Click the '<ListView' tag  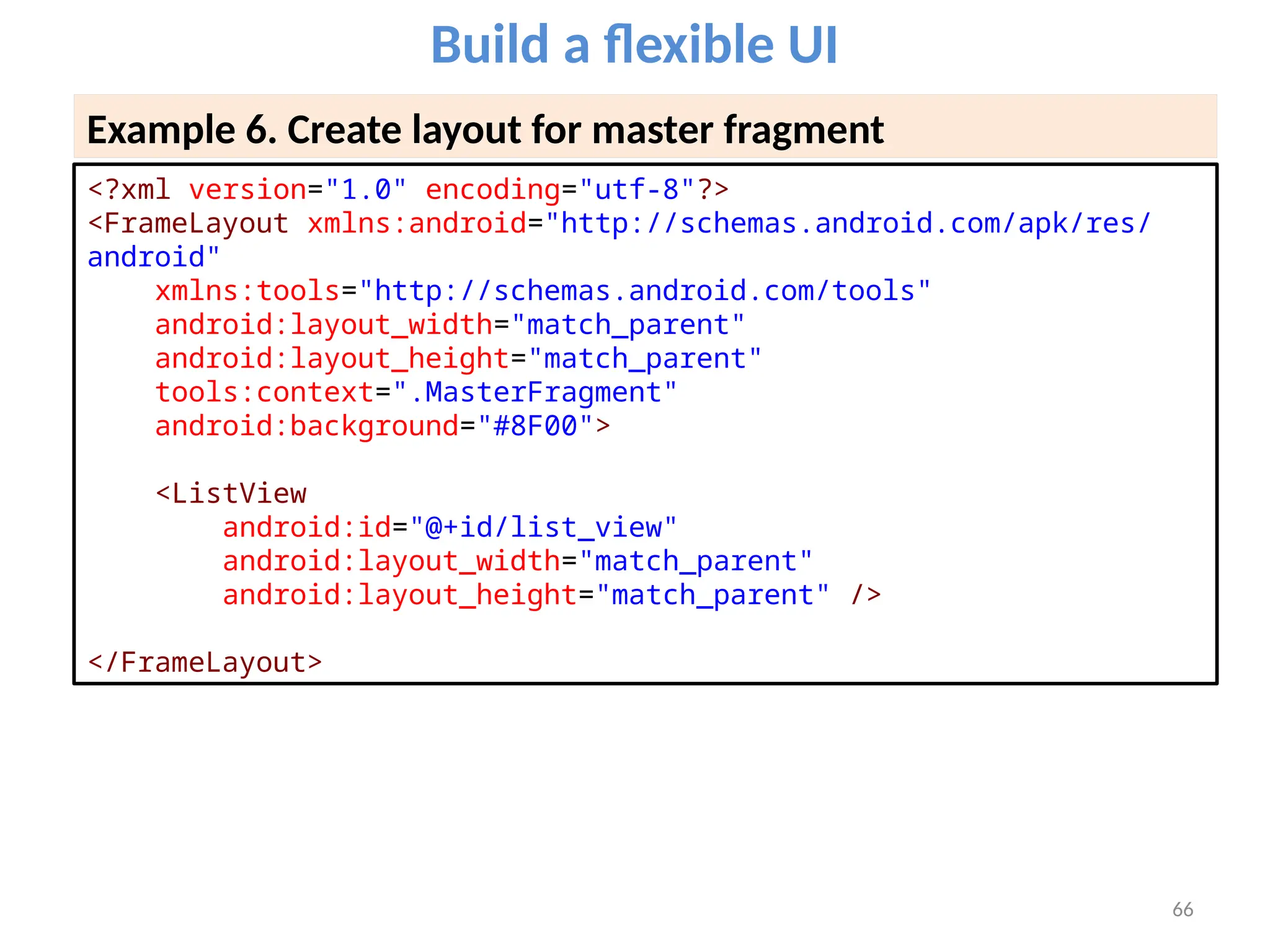[x=231, y=494]
